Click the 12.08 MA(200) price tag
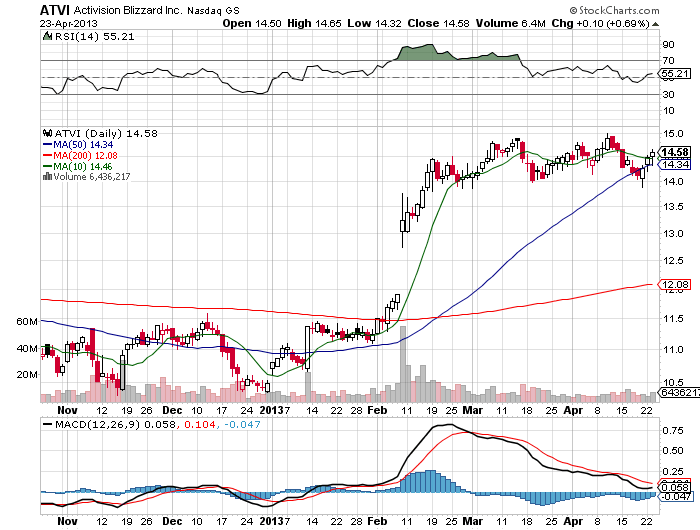This screenshot has height=530, width=700. [x=675, y=284]
